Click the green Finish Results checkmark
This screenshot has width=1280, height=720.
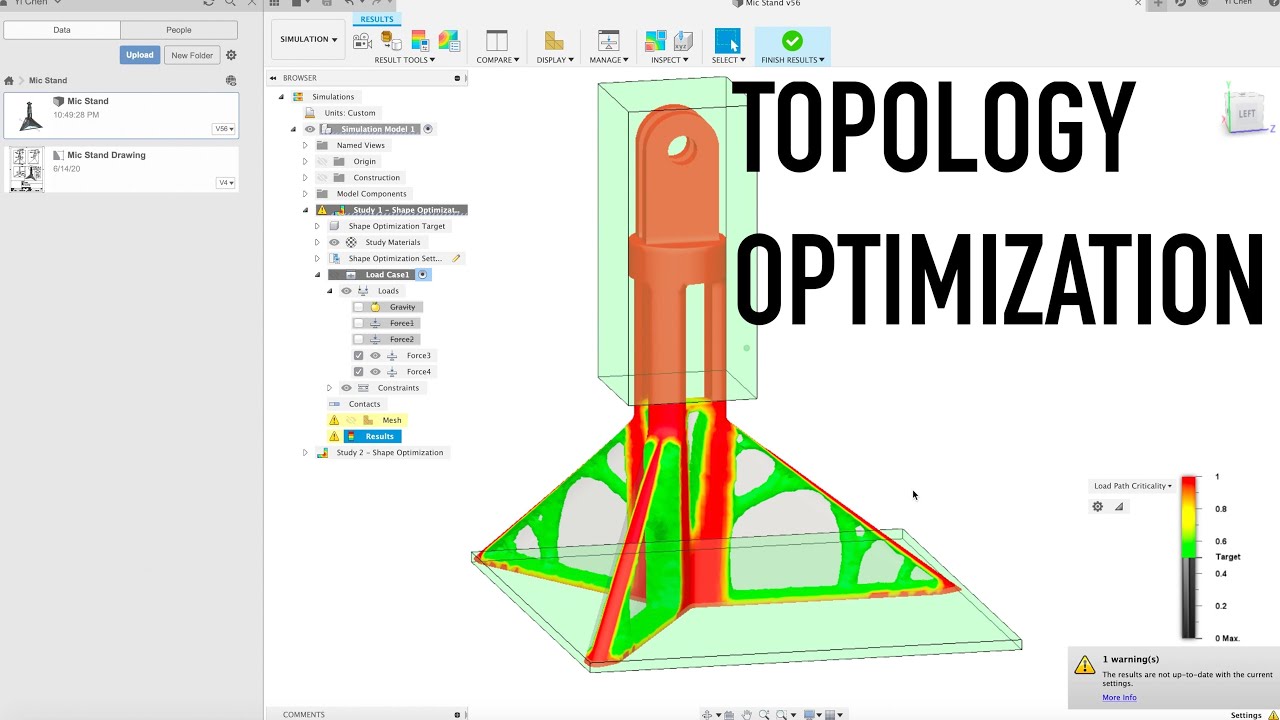pyautogui.click(x=792, y=41)
